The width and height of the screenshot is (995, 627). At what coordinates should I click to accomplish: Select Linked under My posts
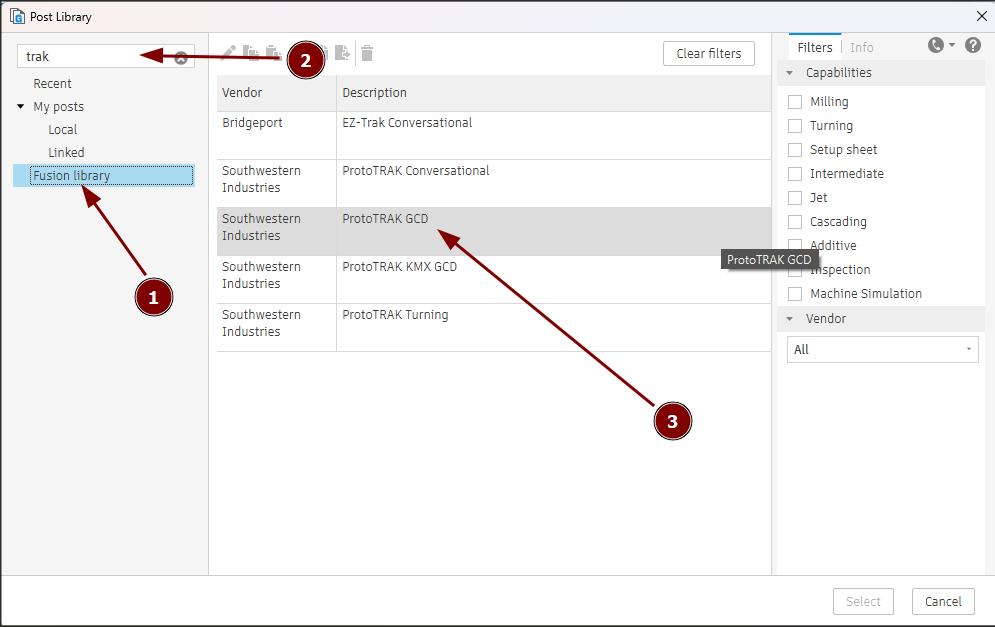point(66,152)
